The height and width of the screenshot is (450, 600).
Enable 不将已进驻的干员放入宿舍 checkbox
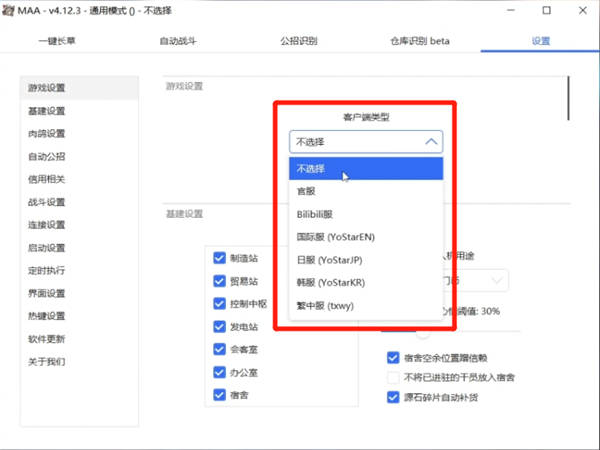[392, 377]
